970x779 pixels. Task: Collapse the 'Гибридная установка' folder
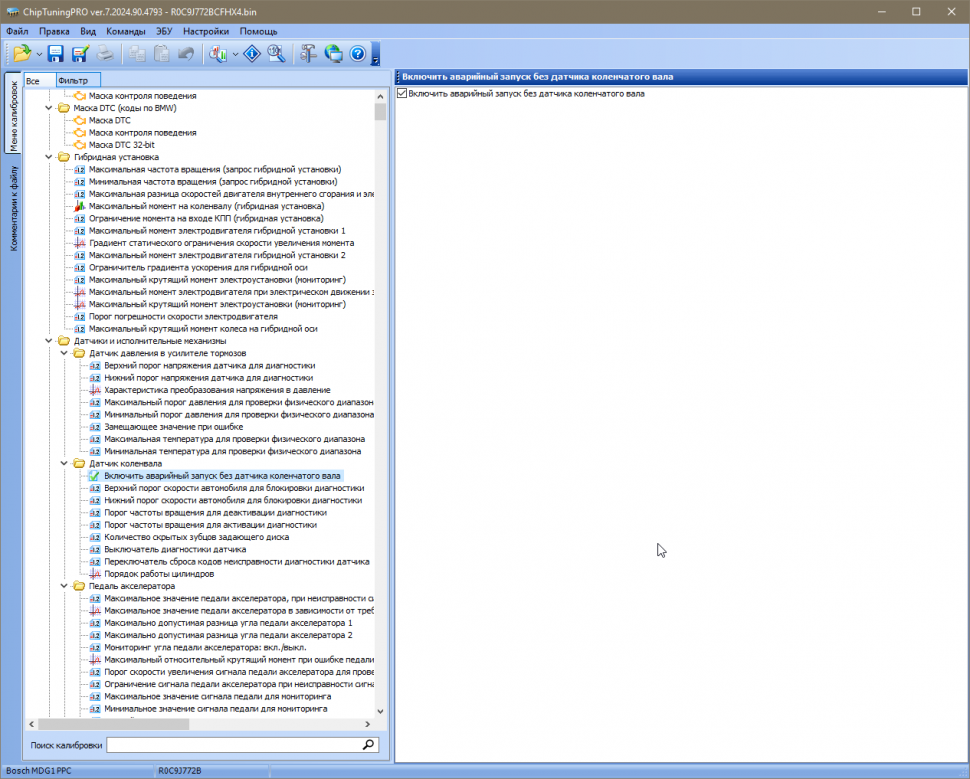[x=50, y=157]
